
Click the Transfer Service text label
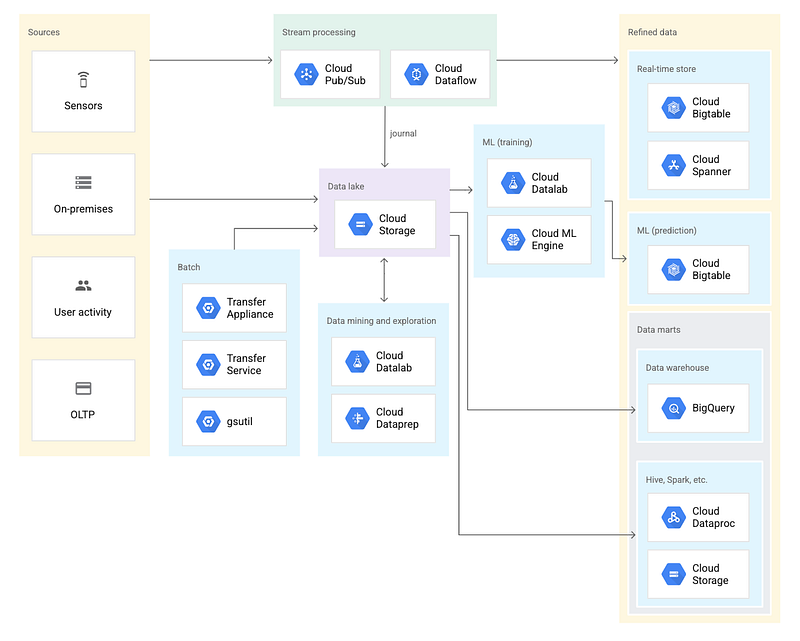(x=246, y=364)
